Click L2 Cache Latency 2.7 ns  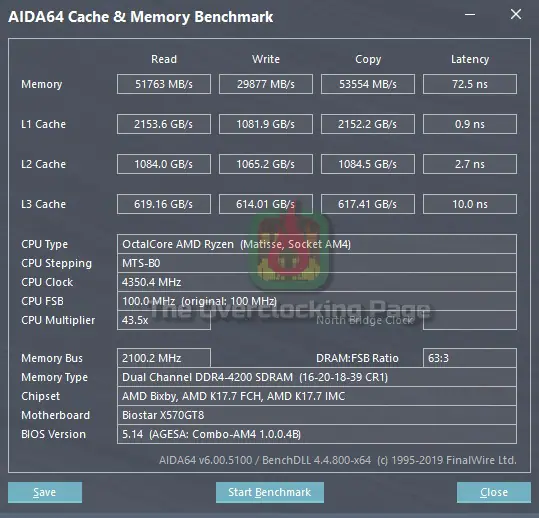click(470, 164)
